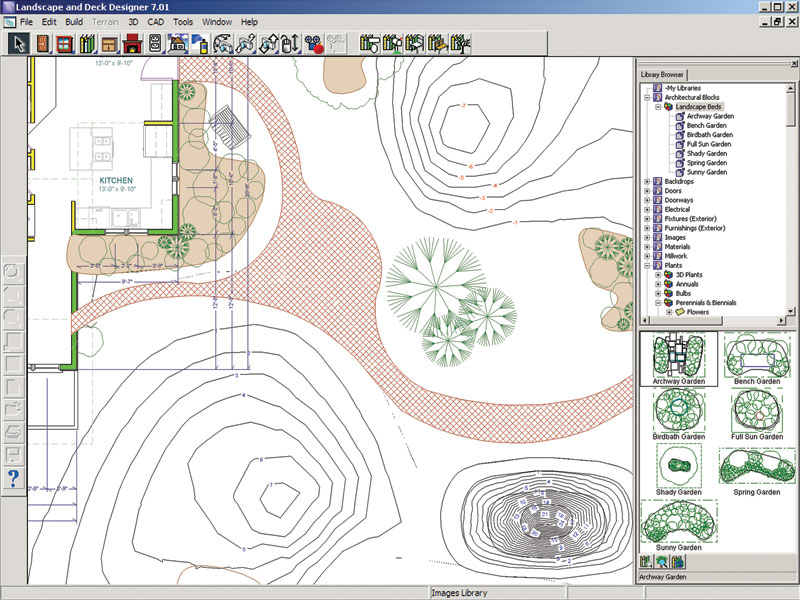Open the CAD menu
The width and height of the screenshot is (800, 600).
tap(155, 21)
